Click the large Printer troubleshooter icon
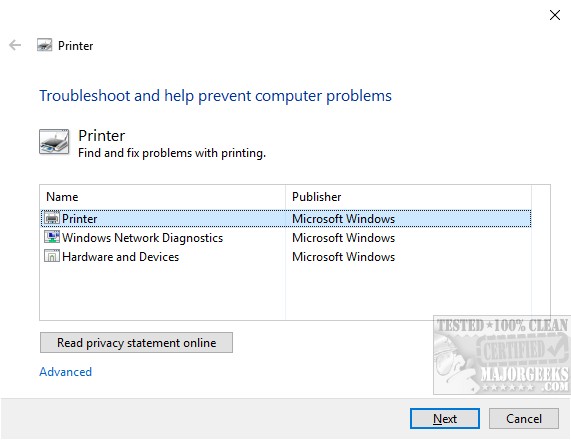 point(54,142)
